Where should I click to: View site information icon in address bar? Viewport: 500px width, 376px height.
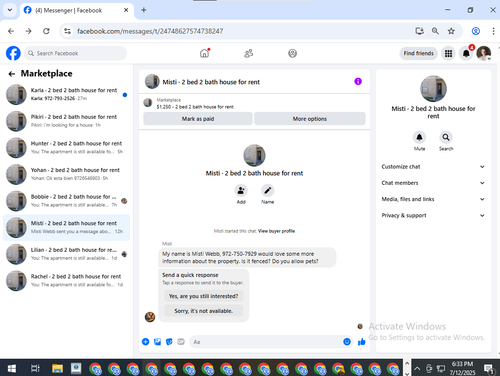(x=67, y=31)
